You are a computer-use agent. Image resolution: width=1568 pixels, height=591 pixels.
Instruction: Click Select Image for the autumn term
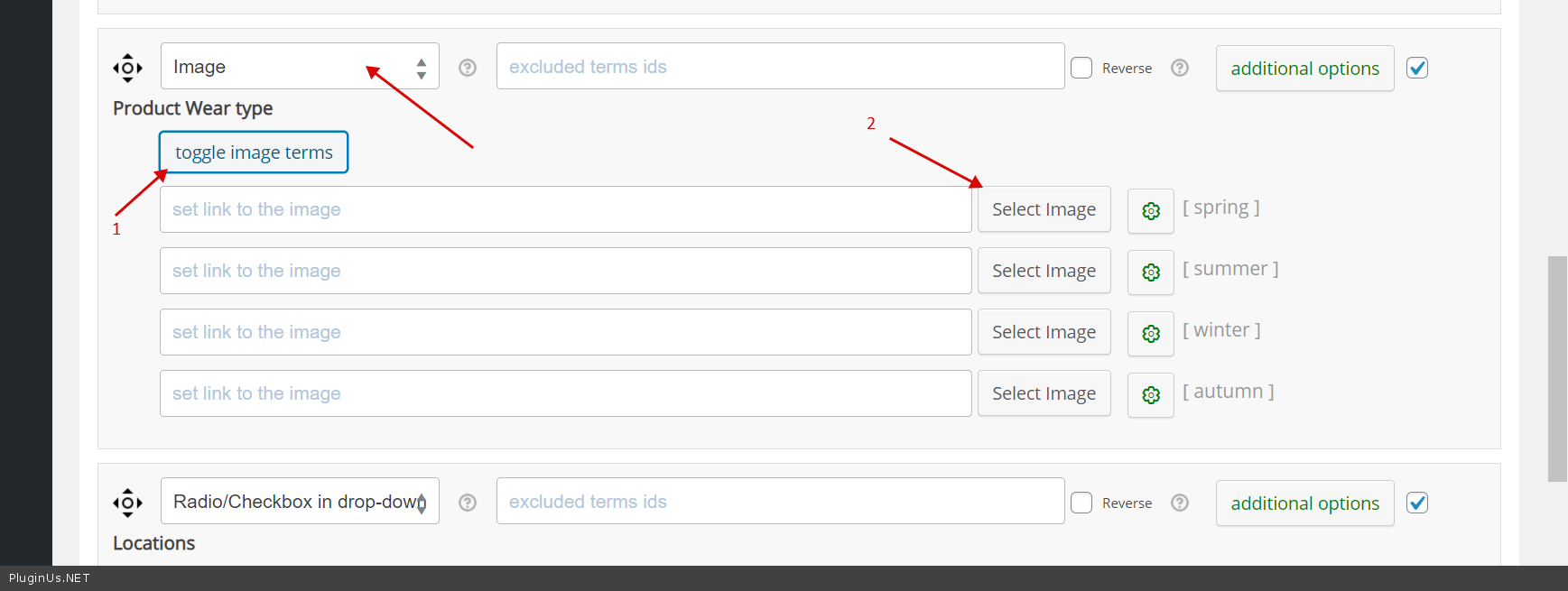pyautogui.click(x=1044, y=393)
